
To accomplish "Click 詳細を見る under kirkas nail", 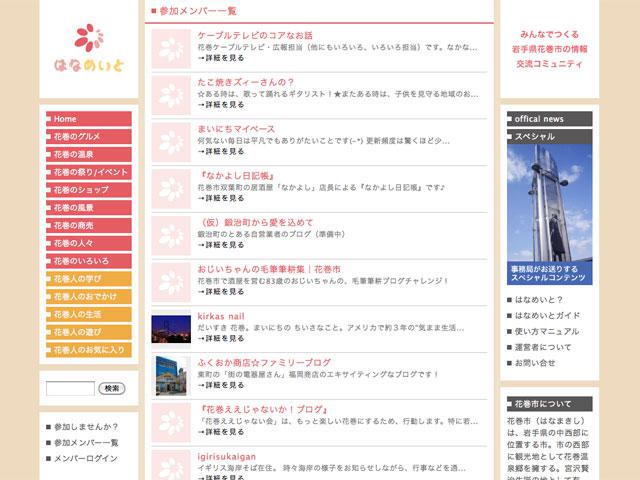I will click(x=221, y=339).
